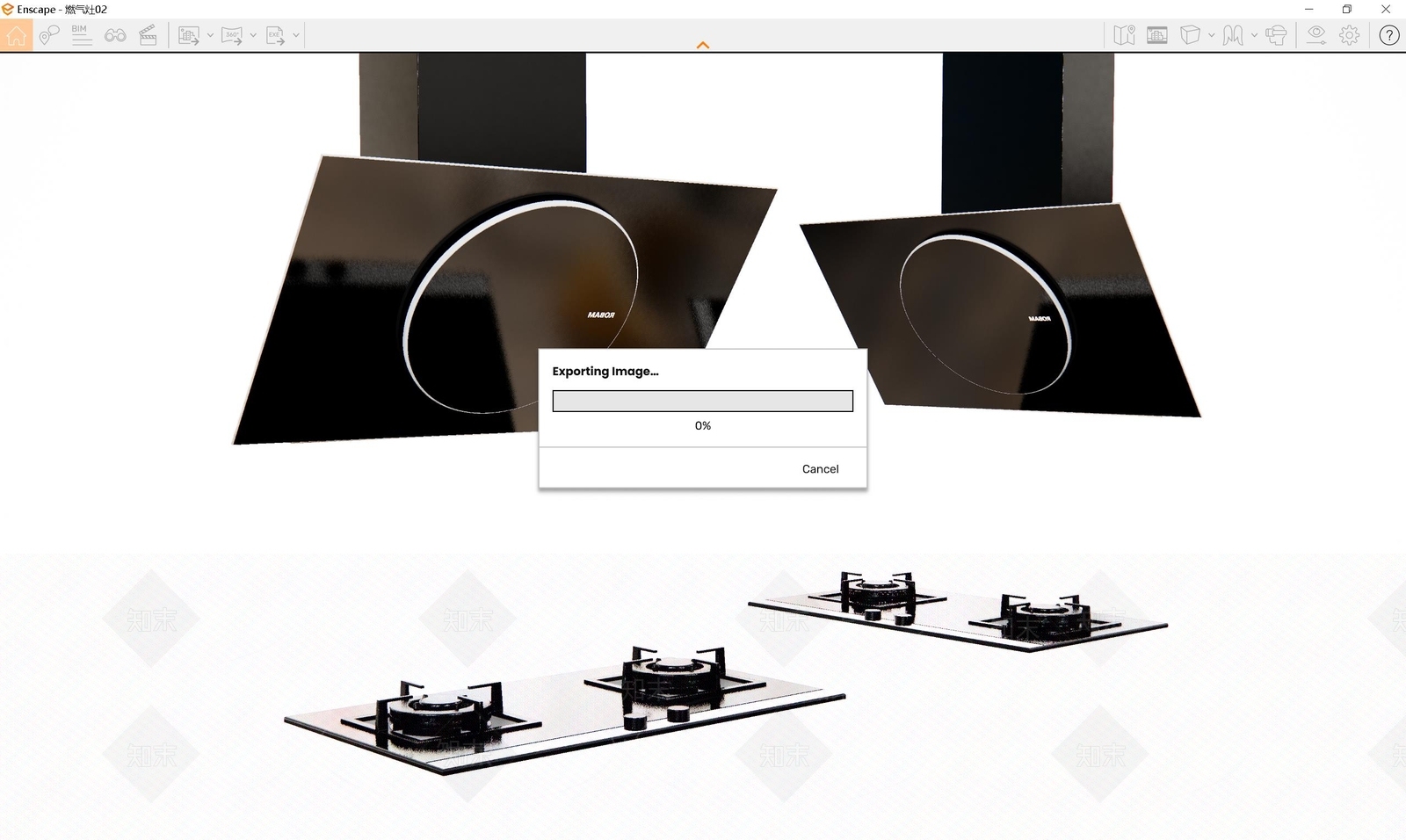Click the Home icon in toolbar
1406x840 pixels.
(x=16, y=35)
